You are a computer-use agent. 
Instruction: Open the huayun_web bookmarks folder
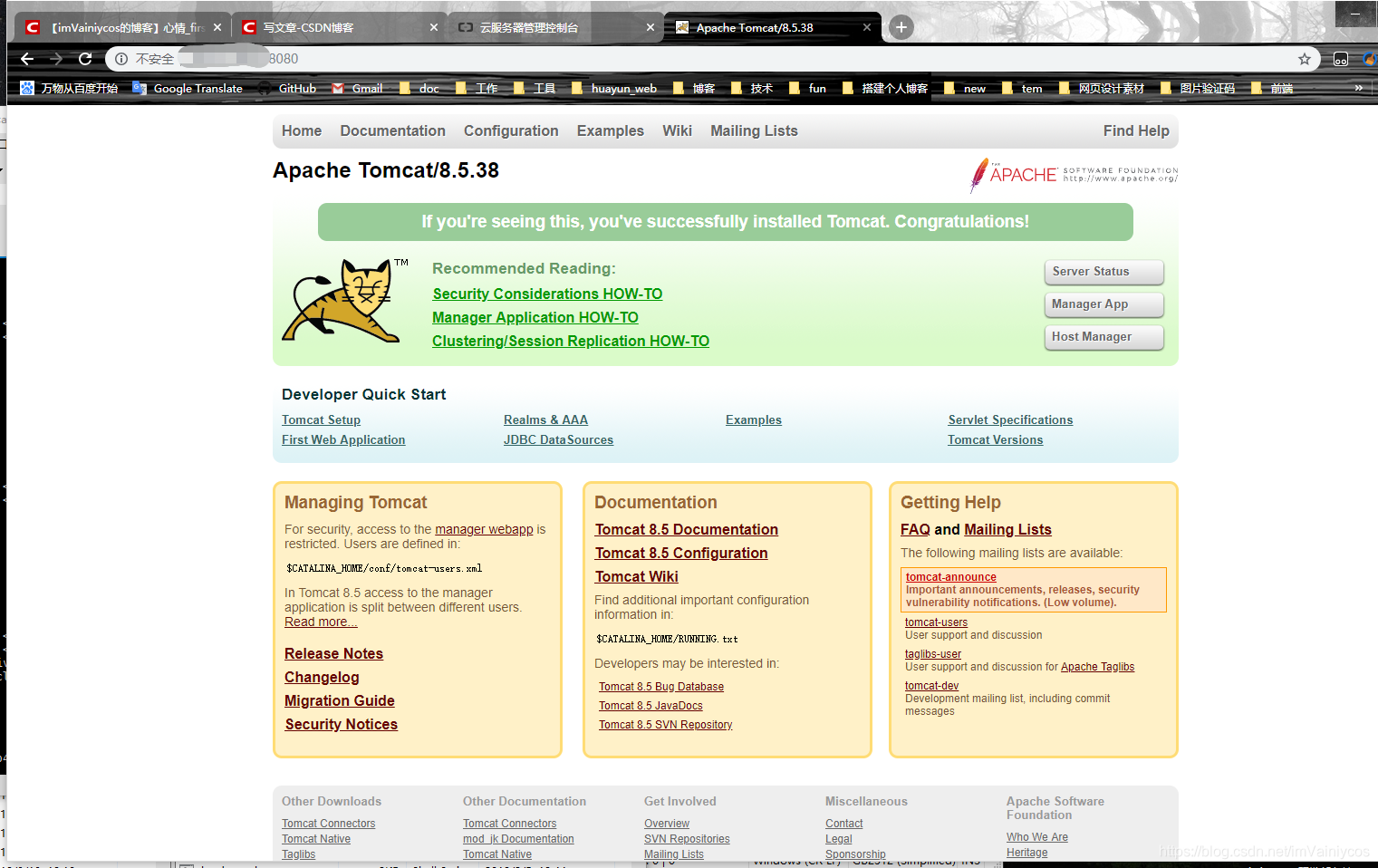[614, 88]
